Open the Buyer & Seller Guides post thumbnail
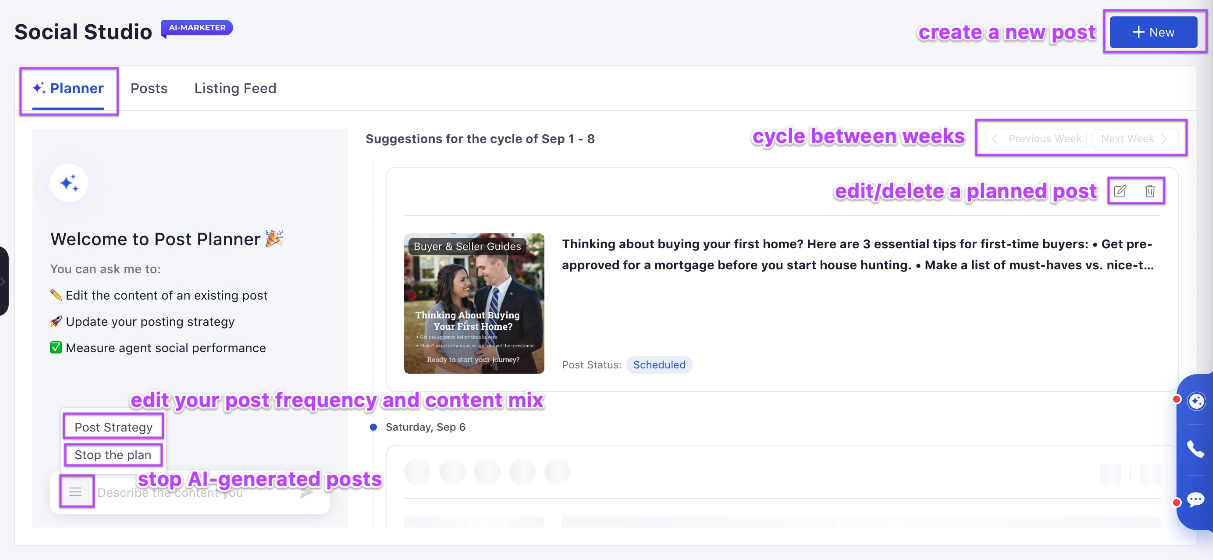The image size is (1213, 560). tap(474, 303)
